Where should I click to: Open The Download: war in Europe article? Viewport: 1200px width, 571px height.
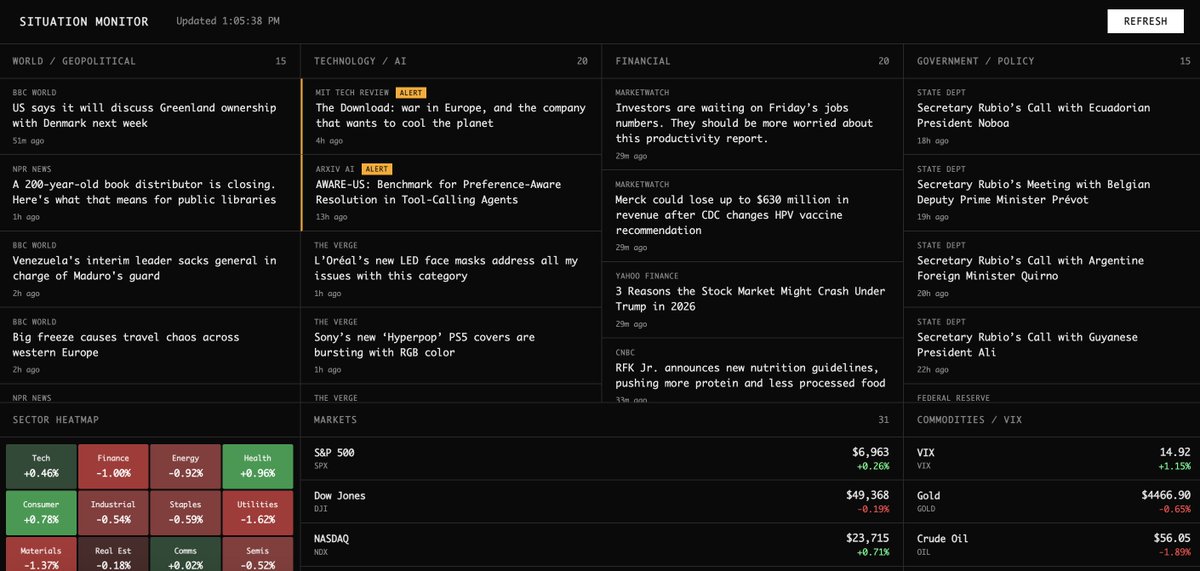[451, 115]
